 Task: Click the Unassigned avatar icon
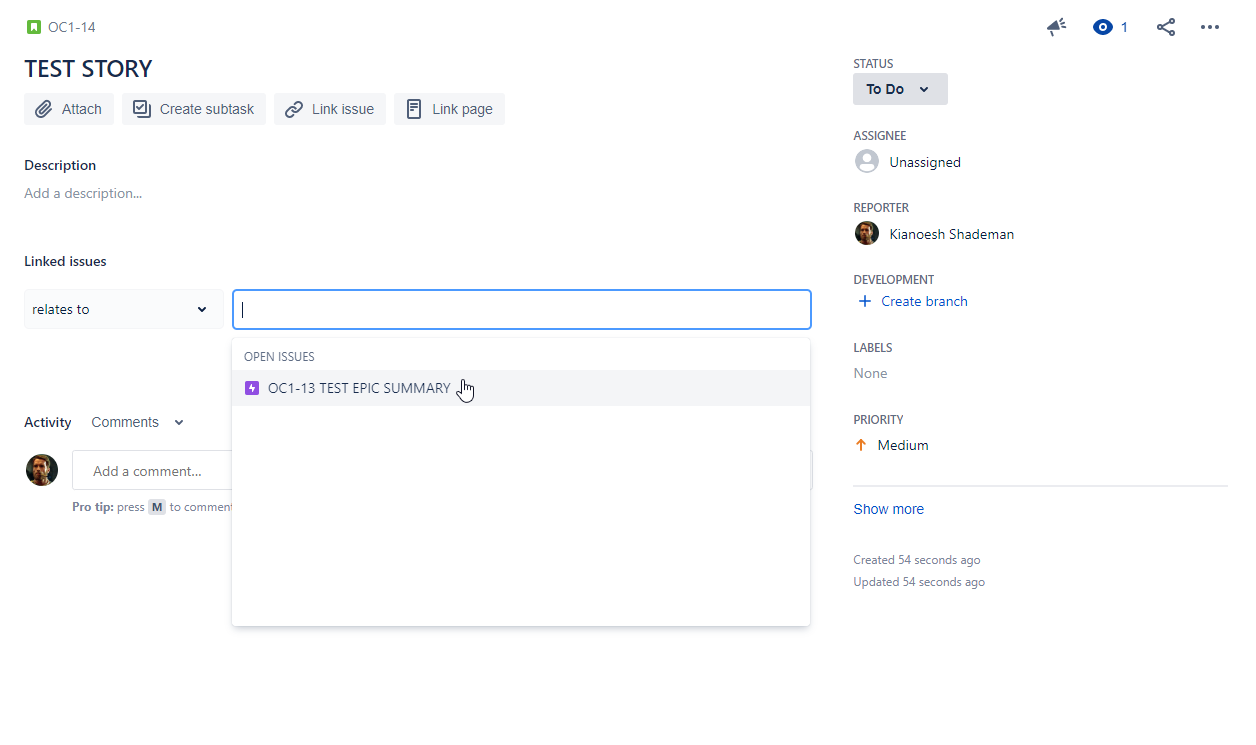point(866,160)
